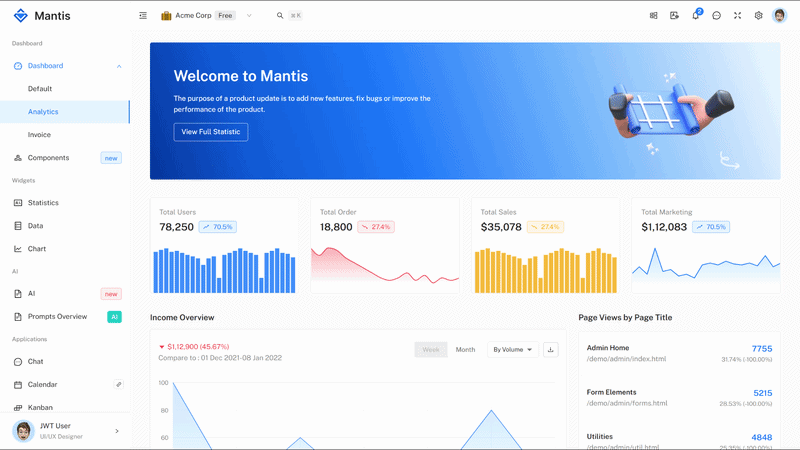Click the Free plan badge

225,15
